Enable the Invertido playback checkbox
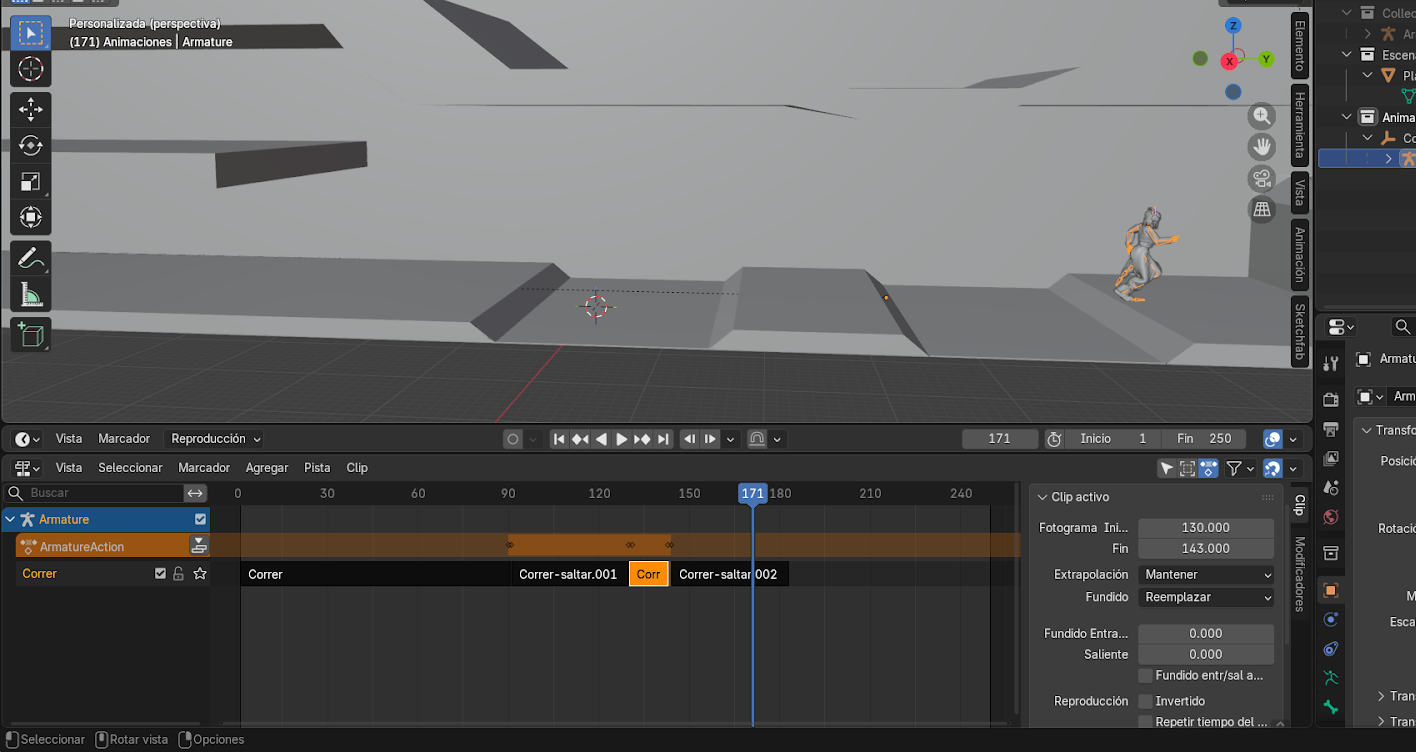Viewport: 1416px width, 752px height. click(1146, 701)
